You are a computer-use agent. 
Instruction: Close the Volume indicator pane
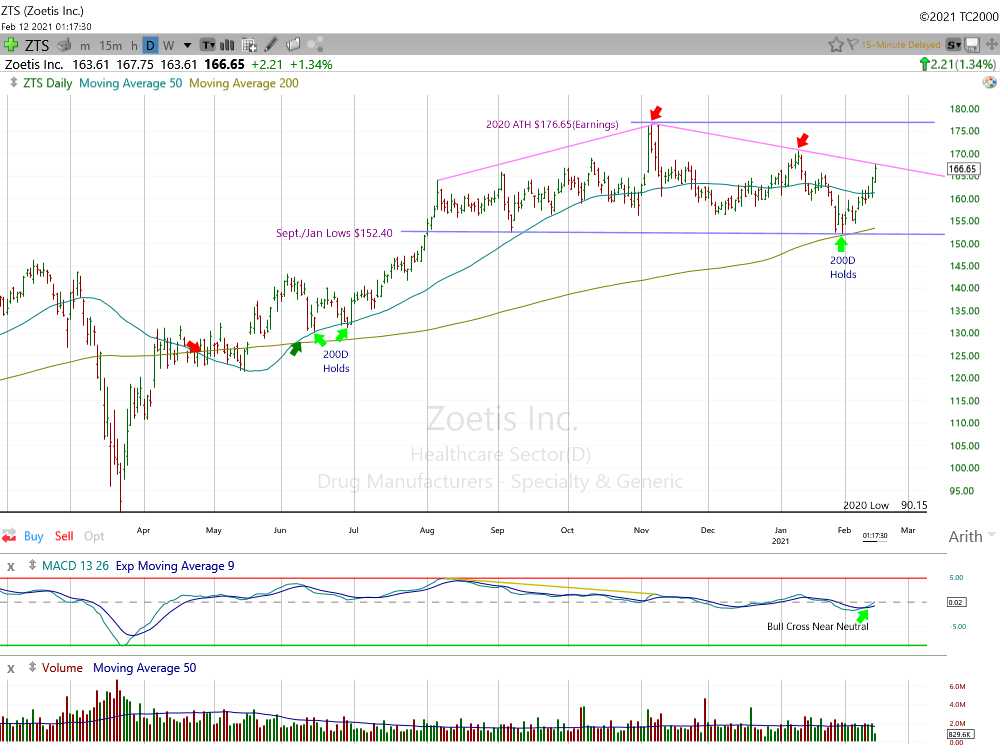coord(11,668)
